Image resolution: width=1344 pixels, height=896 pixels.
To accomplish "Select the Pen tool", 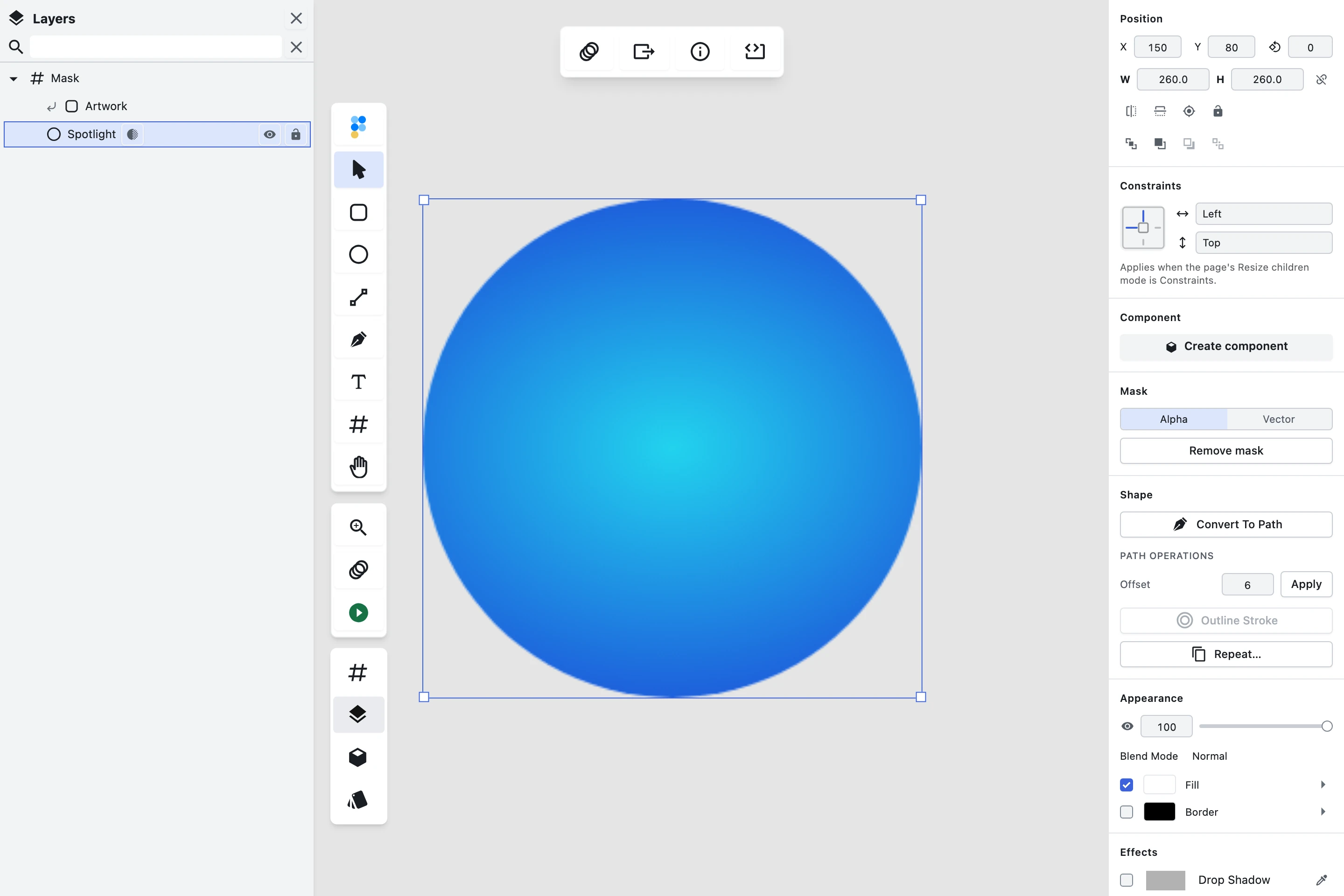I will click(358, 339).
